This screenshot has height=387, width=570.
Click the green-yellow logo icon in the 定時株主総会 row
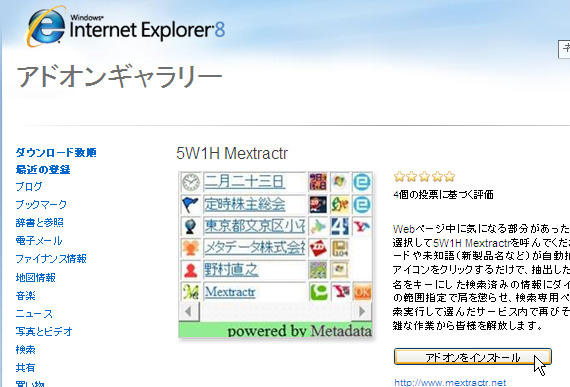click(340, 204)
